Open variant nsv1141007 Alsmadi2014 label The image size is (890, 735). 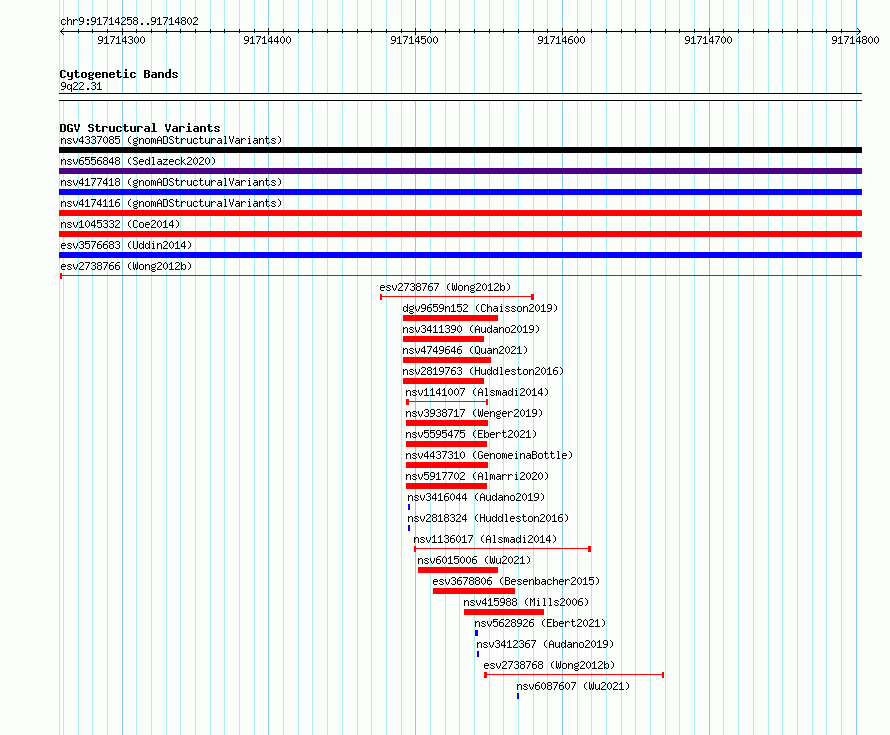(x=477, y=392)
